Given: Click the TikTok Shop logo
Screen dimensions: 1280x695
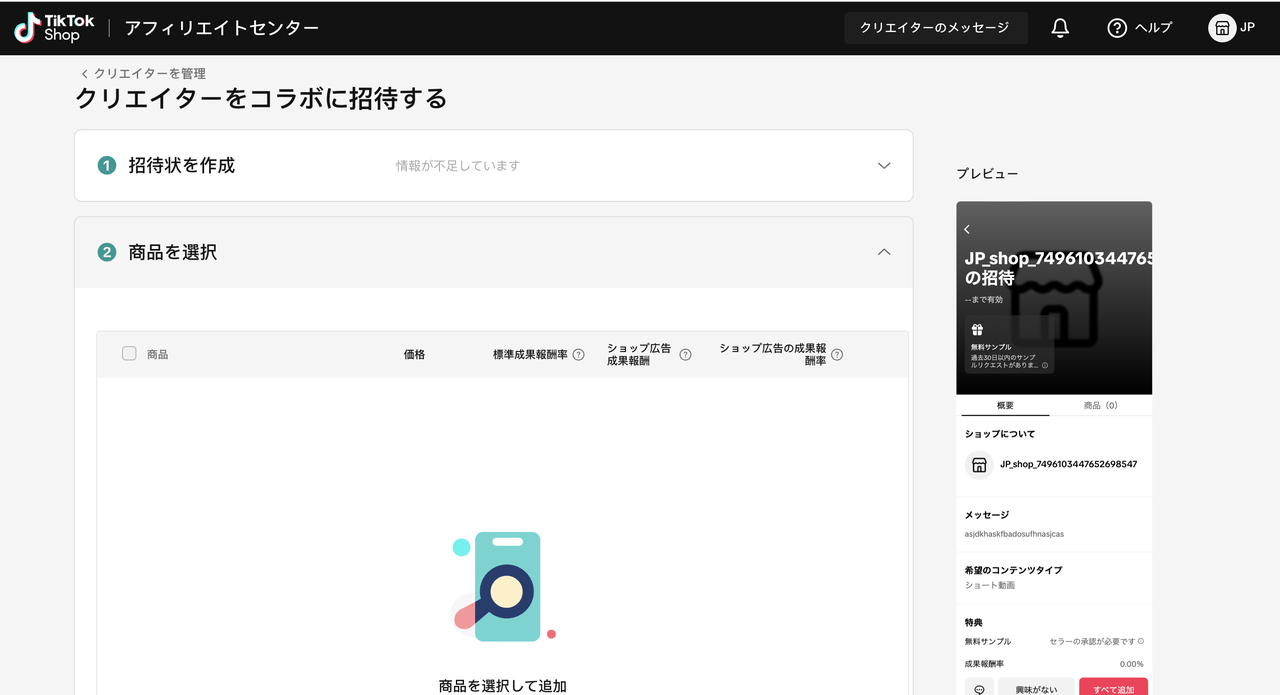Looking at the screenshot, I should coord(54,28).
